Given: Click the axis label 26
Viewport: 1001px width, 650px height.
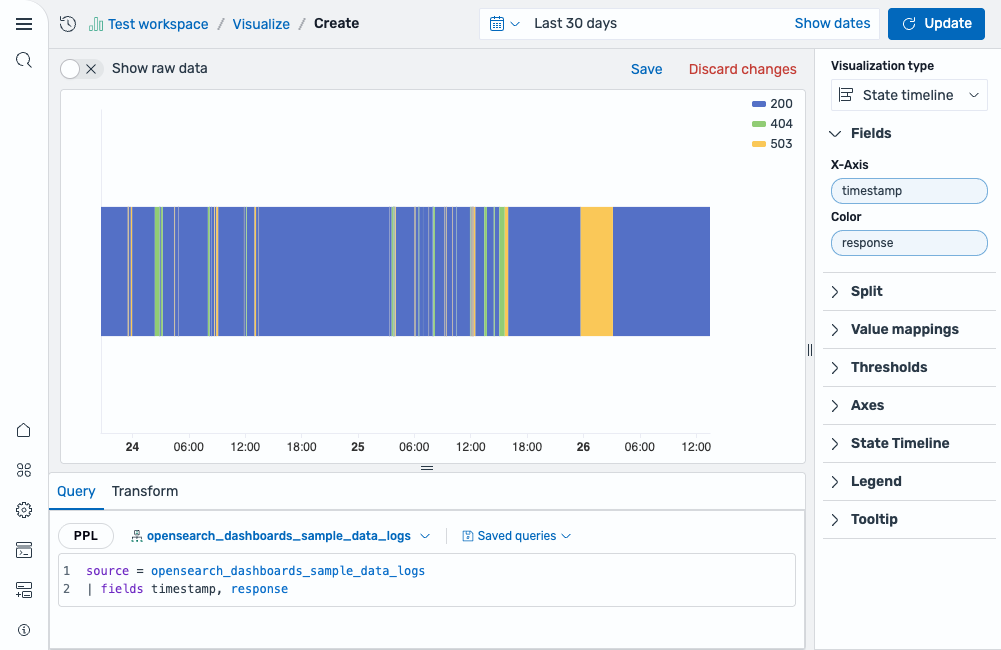Looking at the screenshot, I should pos(583,447).
